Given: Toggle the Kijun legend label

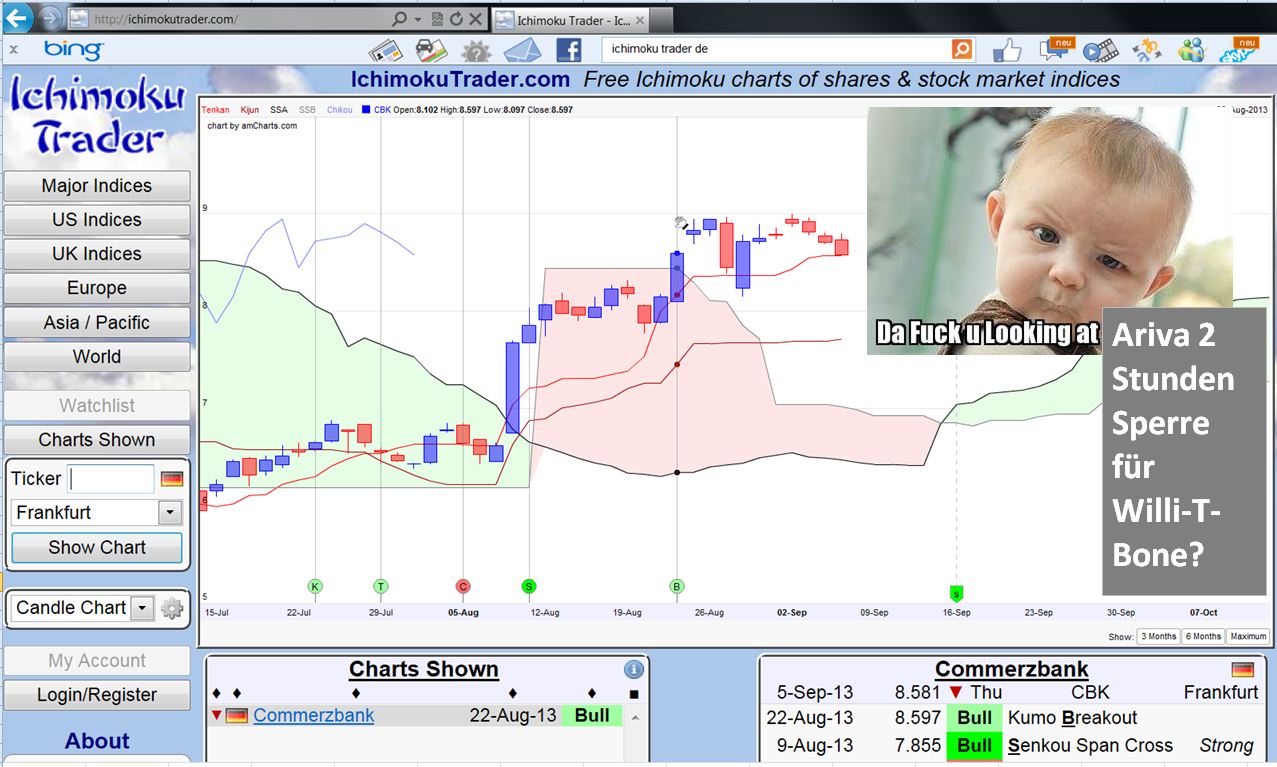Looking at the screenshot, I should pyautogui.click(x=249, y=110).
